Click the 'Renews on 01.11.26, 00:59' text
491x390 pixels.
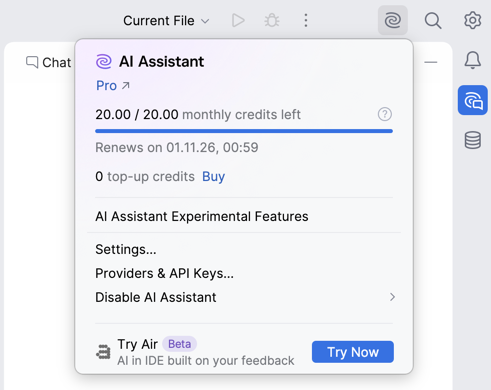point(177,147)
